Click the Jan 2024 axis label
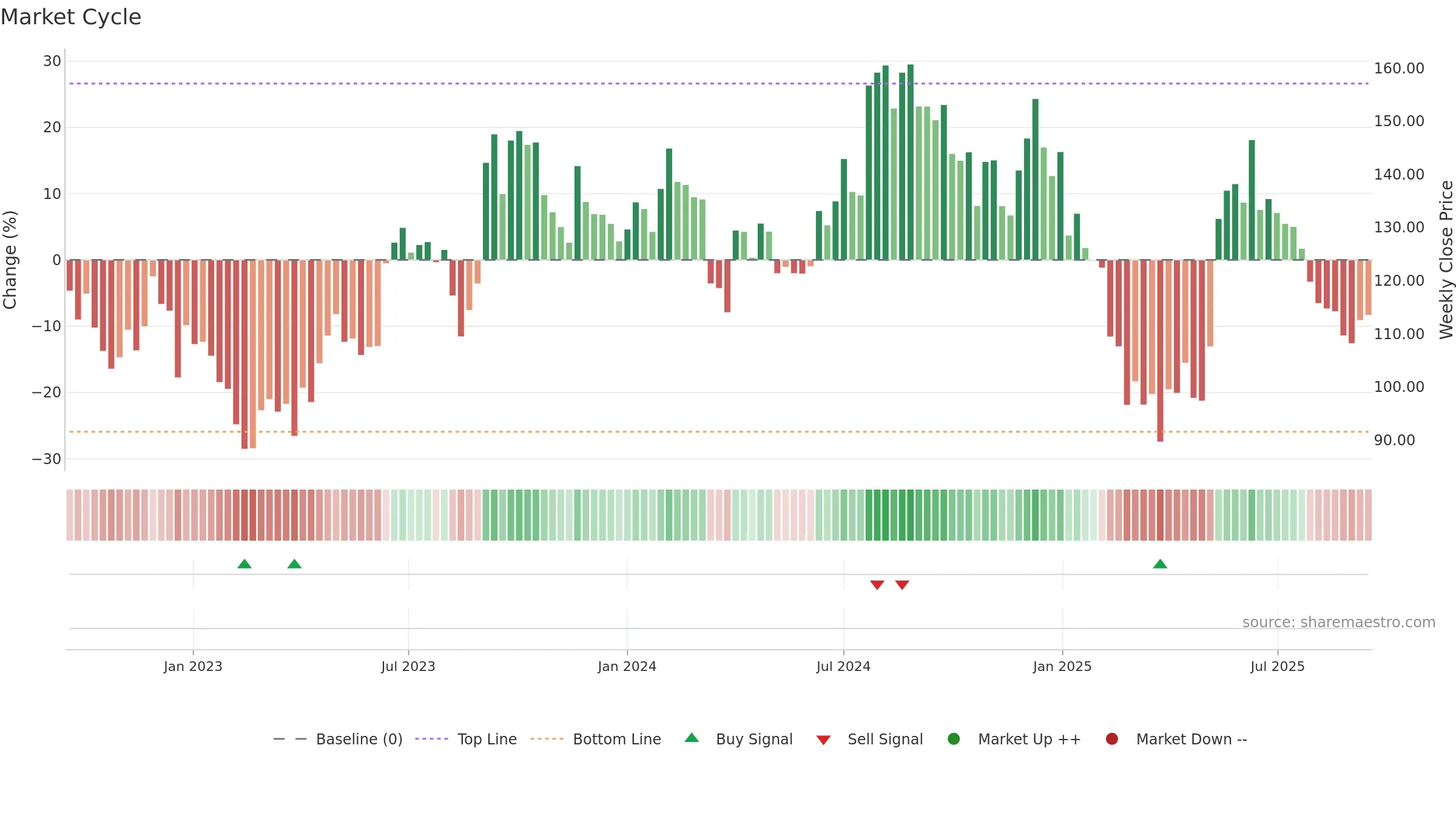1456x819 pixels. click(627, 666)
